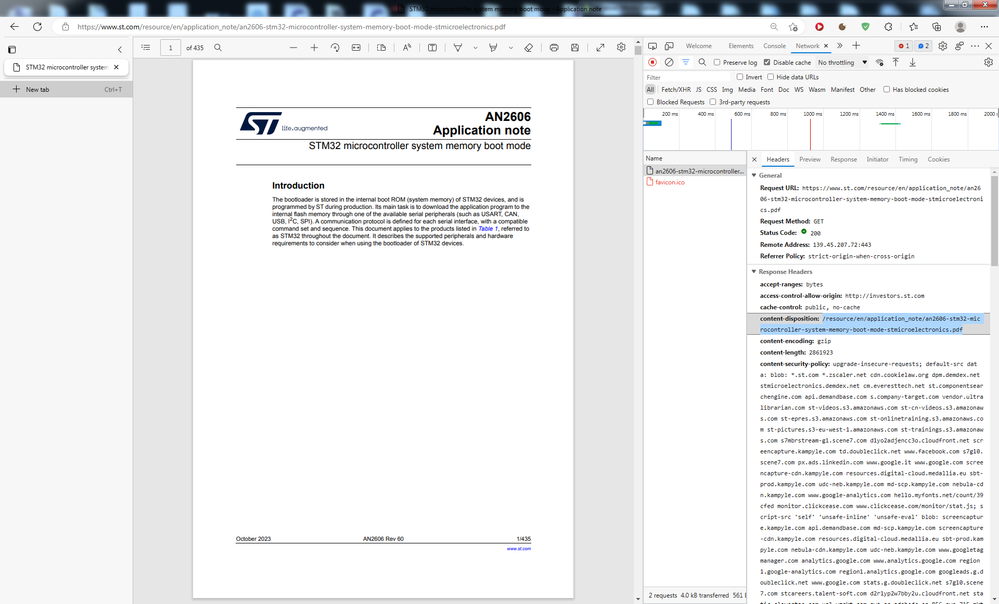Screen dimensions: 999x604
Task: Check the Invert filter checkbox
Action: pos(740,76)
